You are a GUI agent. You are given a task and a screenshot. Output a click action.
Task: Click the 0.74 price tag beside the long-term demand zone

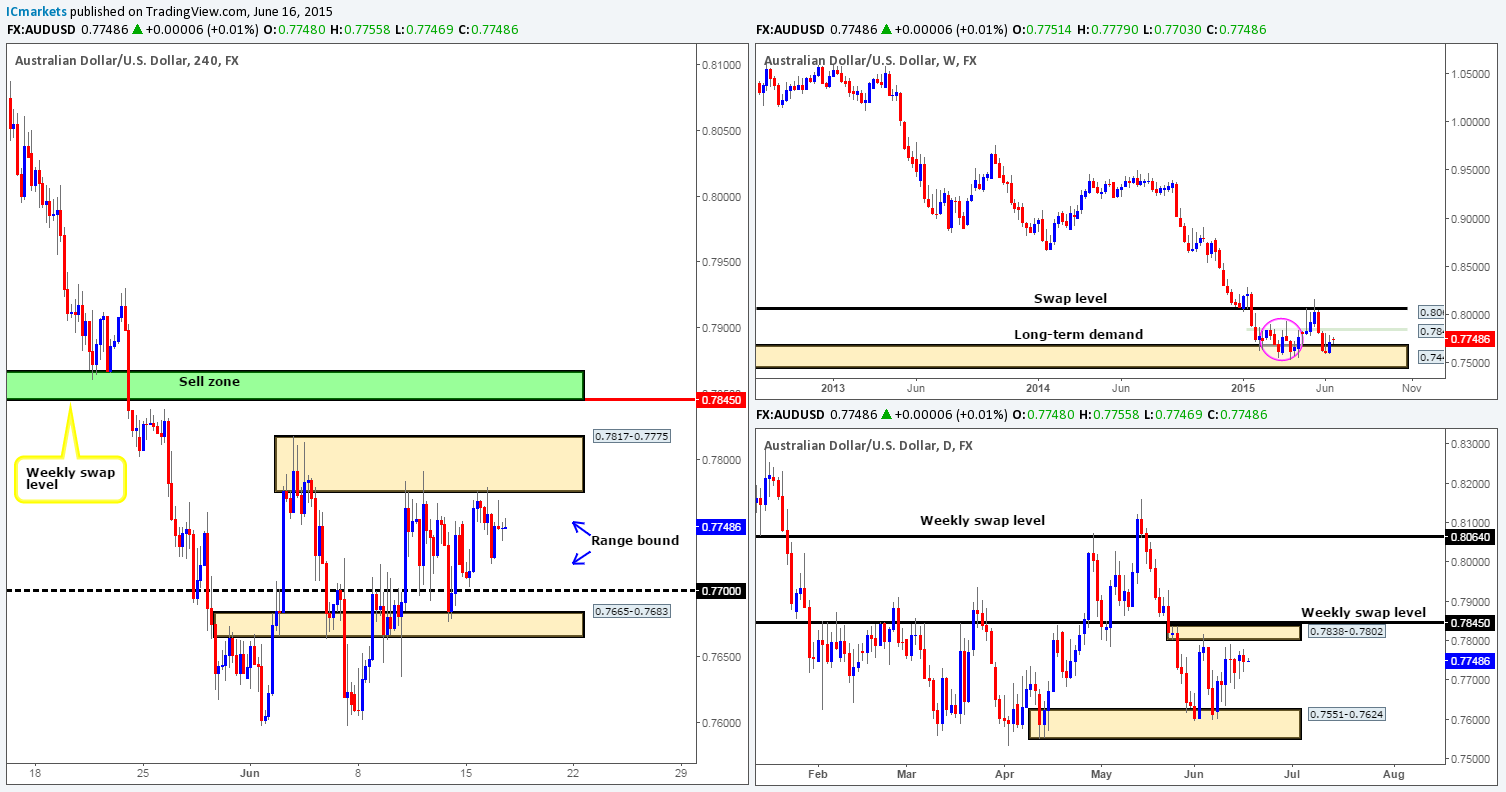click(x=1431, y=357)
